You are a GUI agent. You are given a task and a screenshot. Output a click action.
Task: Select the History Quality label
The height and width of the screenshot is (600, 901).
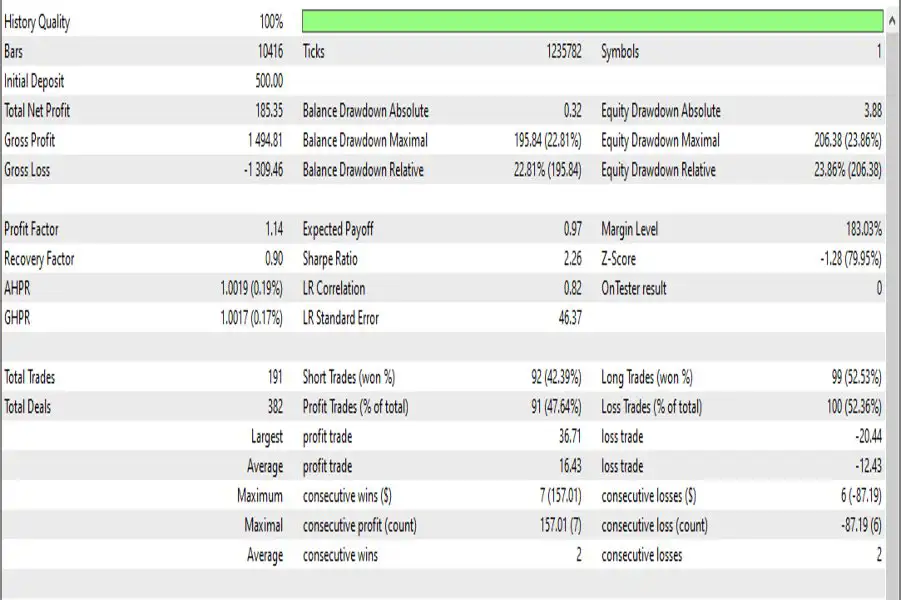(37, 22)
